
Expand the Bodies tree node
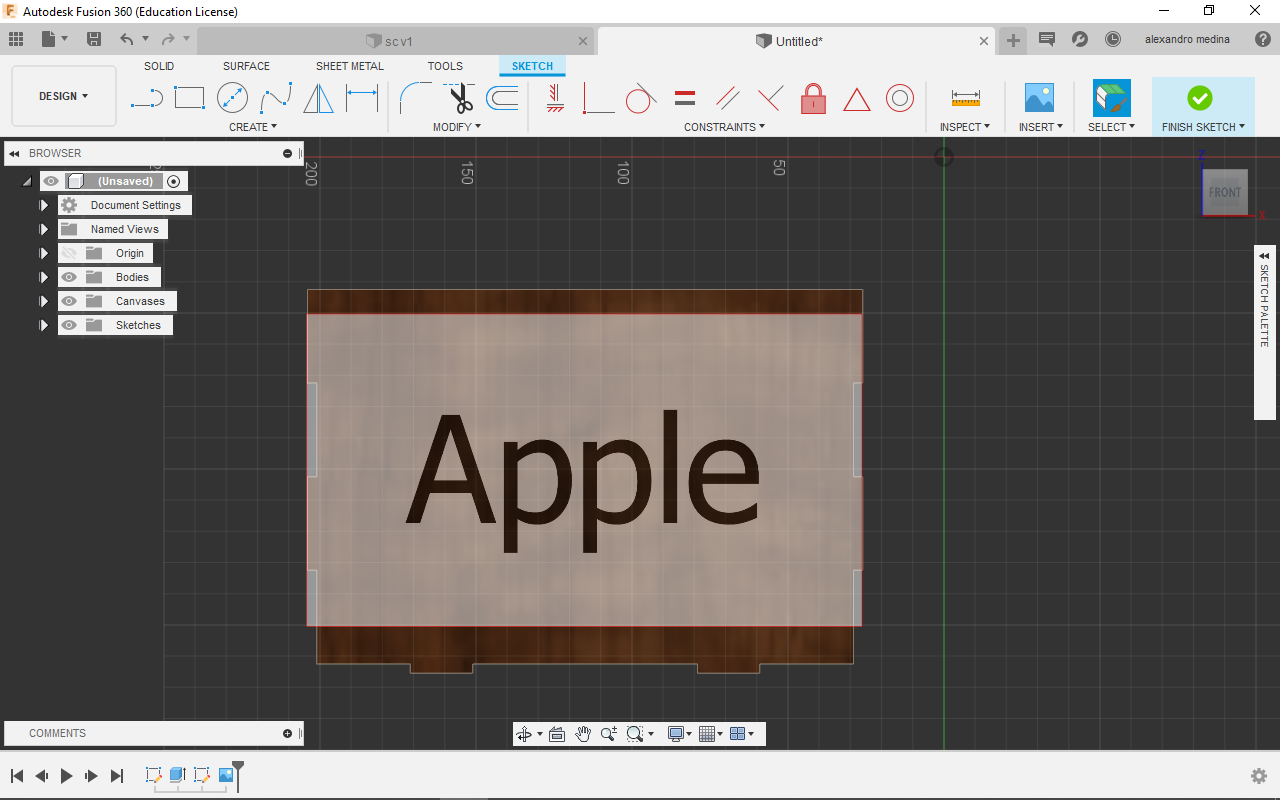[x=44, y=277]
